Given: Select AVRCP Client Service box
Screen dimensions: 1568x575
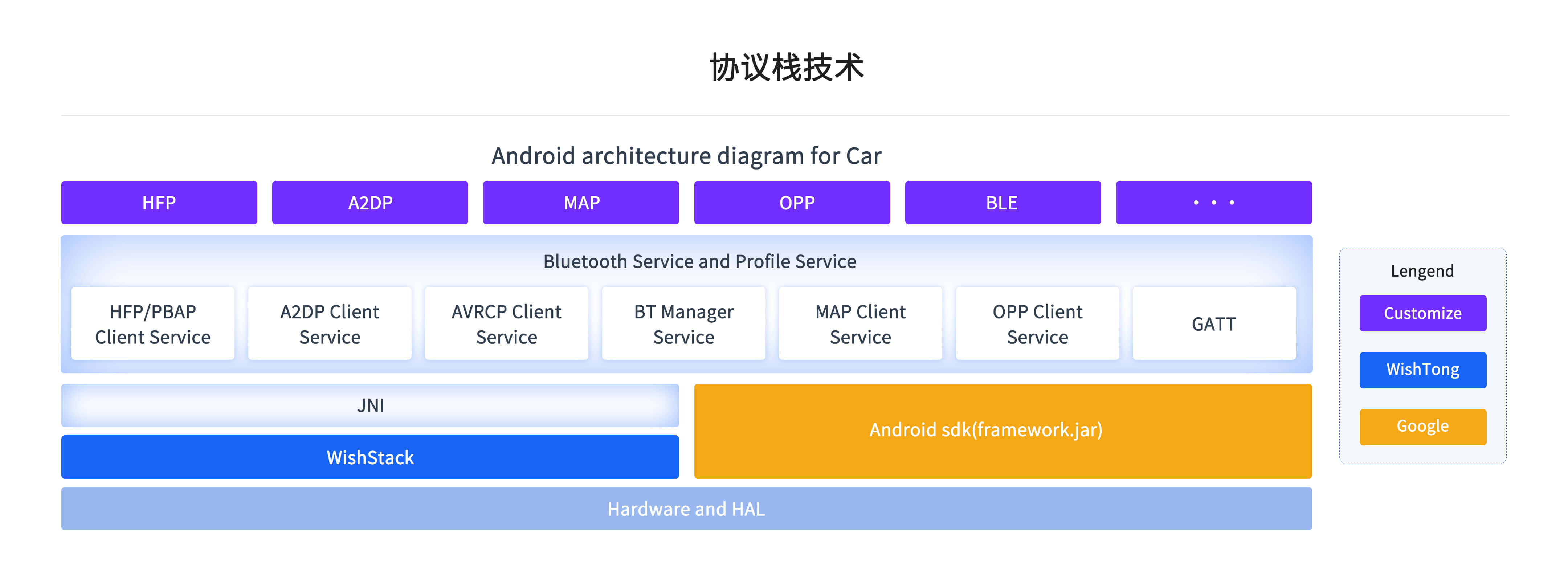Looking at the screenshot, I should [506, 324].
